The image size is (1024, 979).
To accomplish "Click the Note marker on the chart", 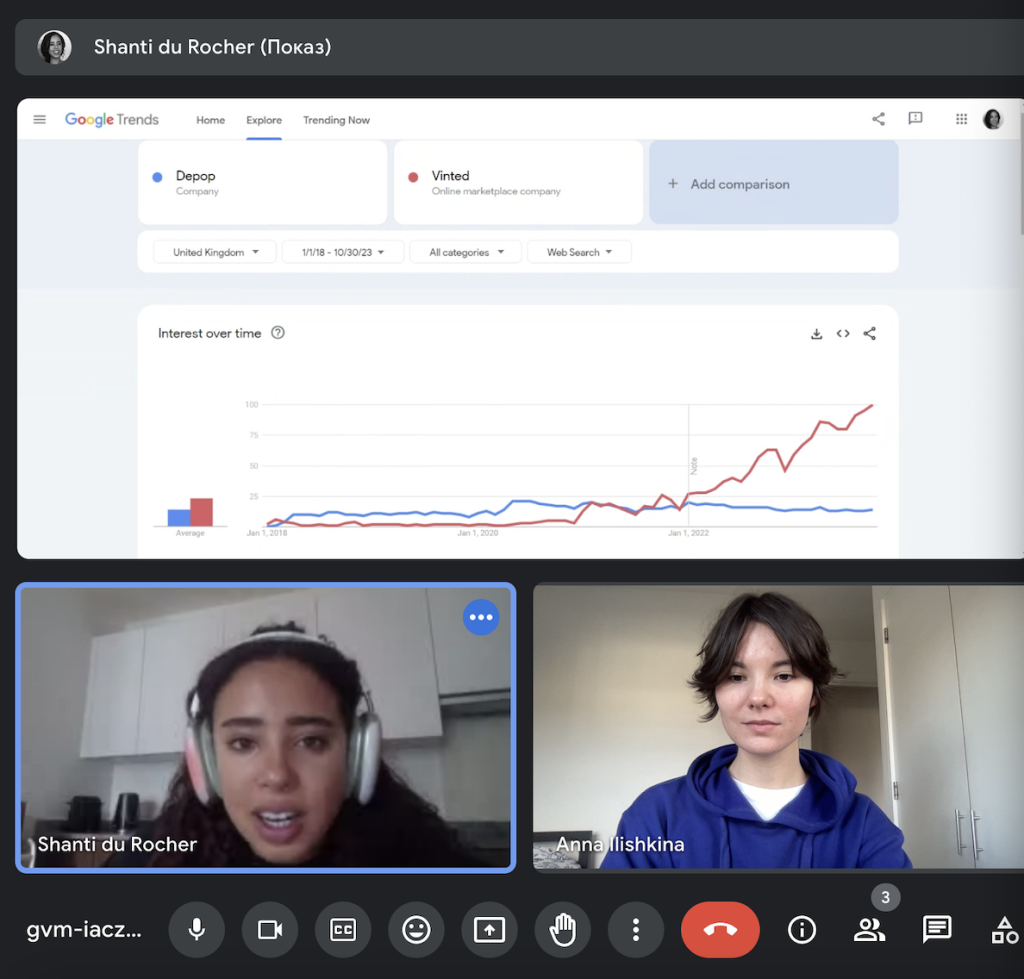I will (694, 466).
